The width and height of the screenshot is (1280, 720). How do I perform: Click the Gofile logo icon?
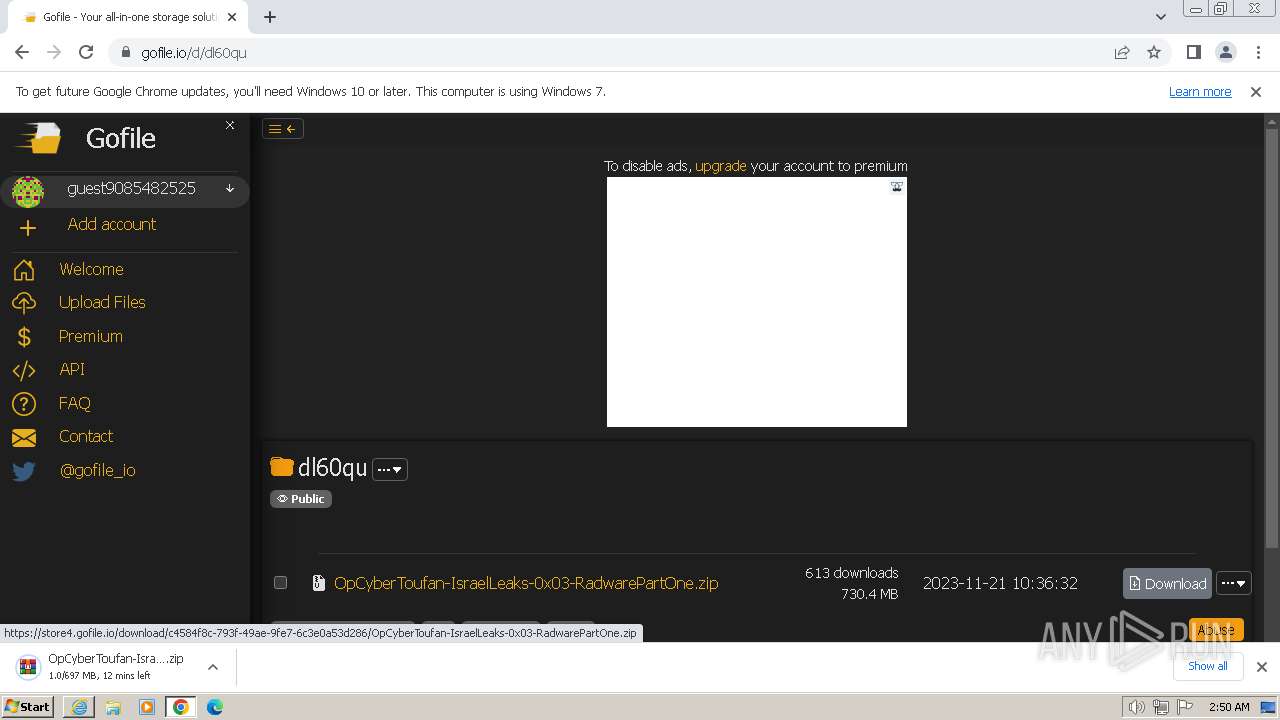click(39, 138)
